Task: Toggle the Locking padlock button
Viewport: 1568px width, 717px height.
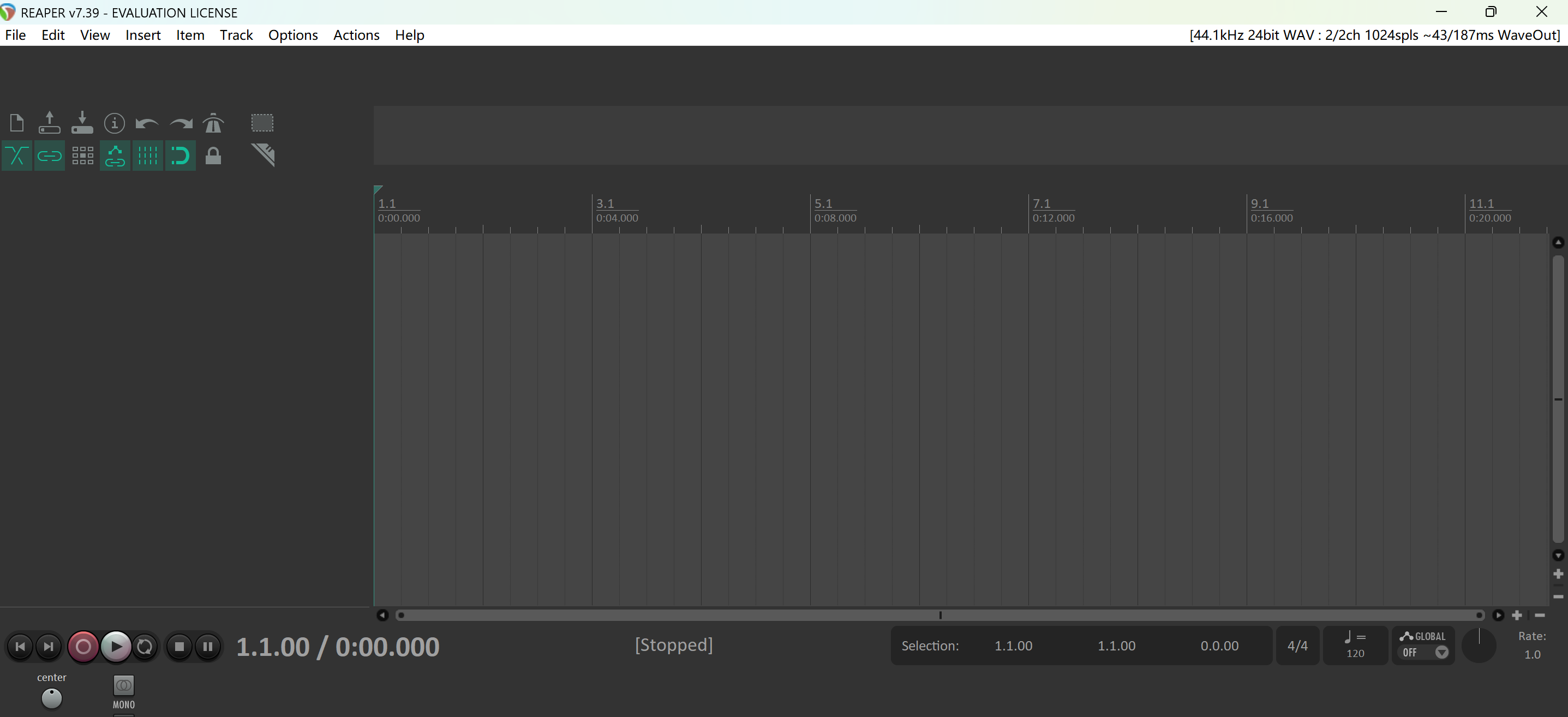Action: [213, 156]
